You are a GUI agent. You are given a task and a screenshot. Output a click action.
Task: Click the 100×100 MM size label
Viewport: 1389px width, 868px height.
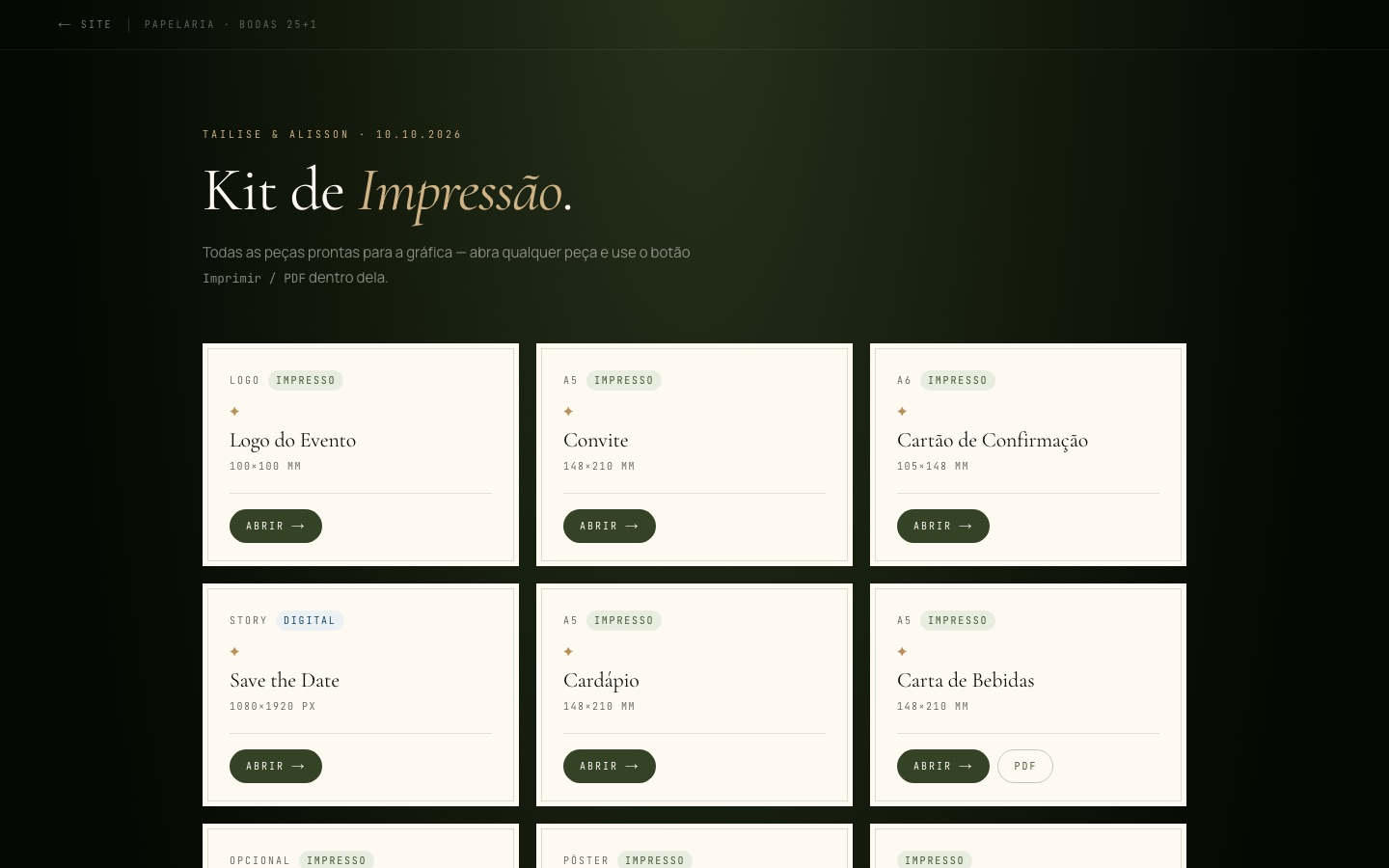coord(265,466)
